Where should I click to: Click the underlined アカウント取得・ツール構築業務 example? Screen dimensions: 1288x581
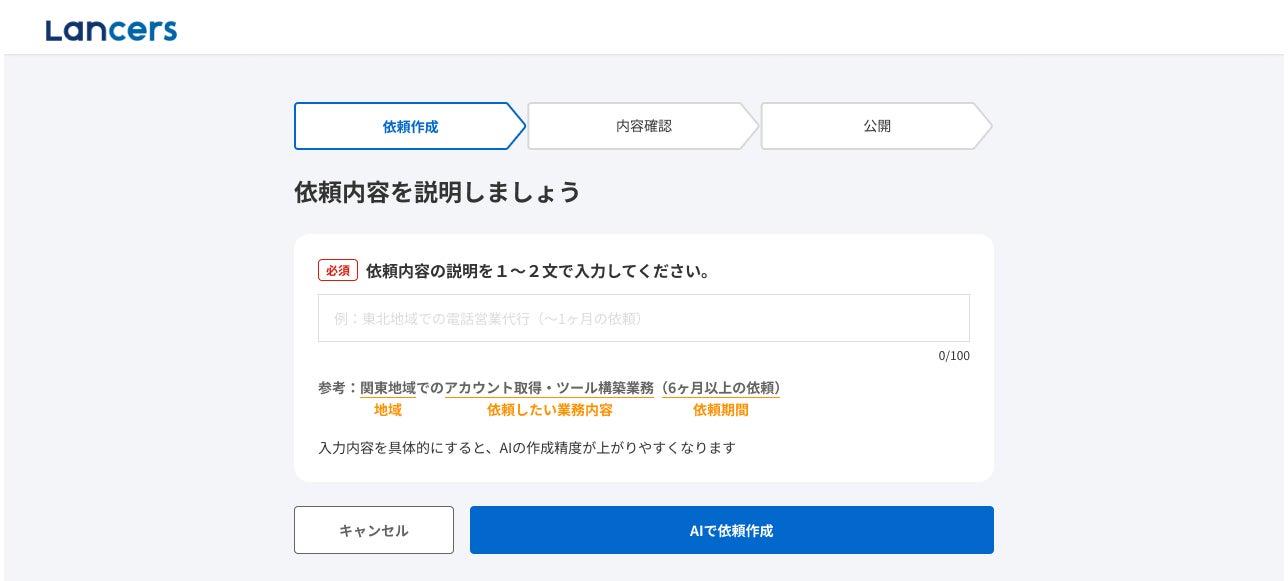tap(549, 388)
